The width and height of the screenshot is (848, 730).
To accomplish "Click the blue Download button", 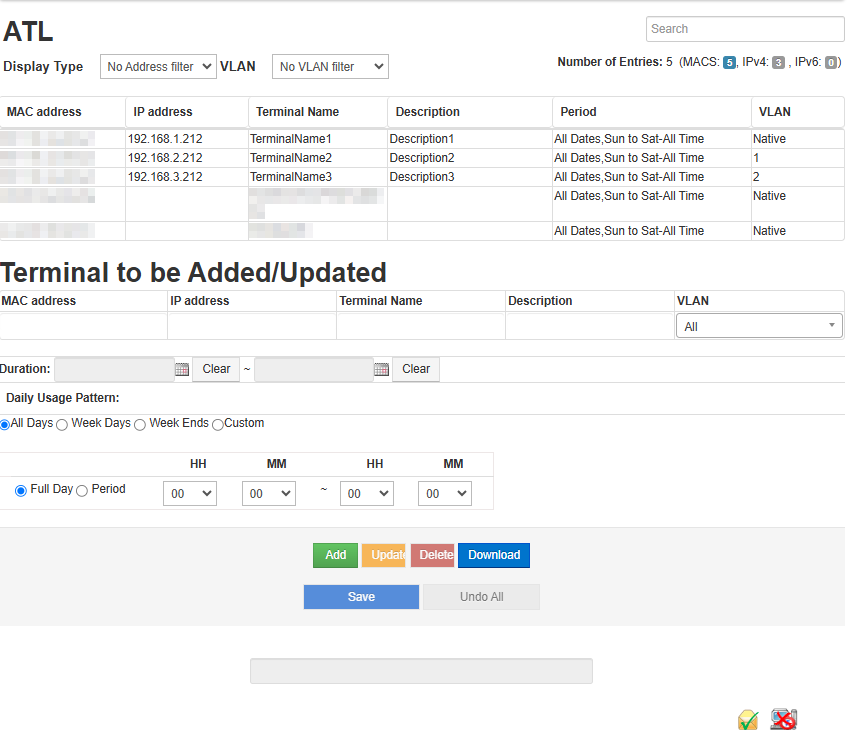I will [x=494, y=555].
